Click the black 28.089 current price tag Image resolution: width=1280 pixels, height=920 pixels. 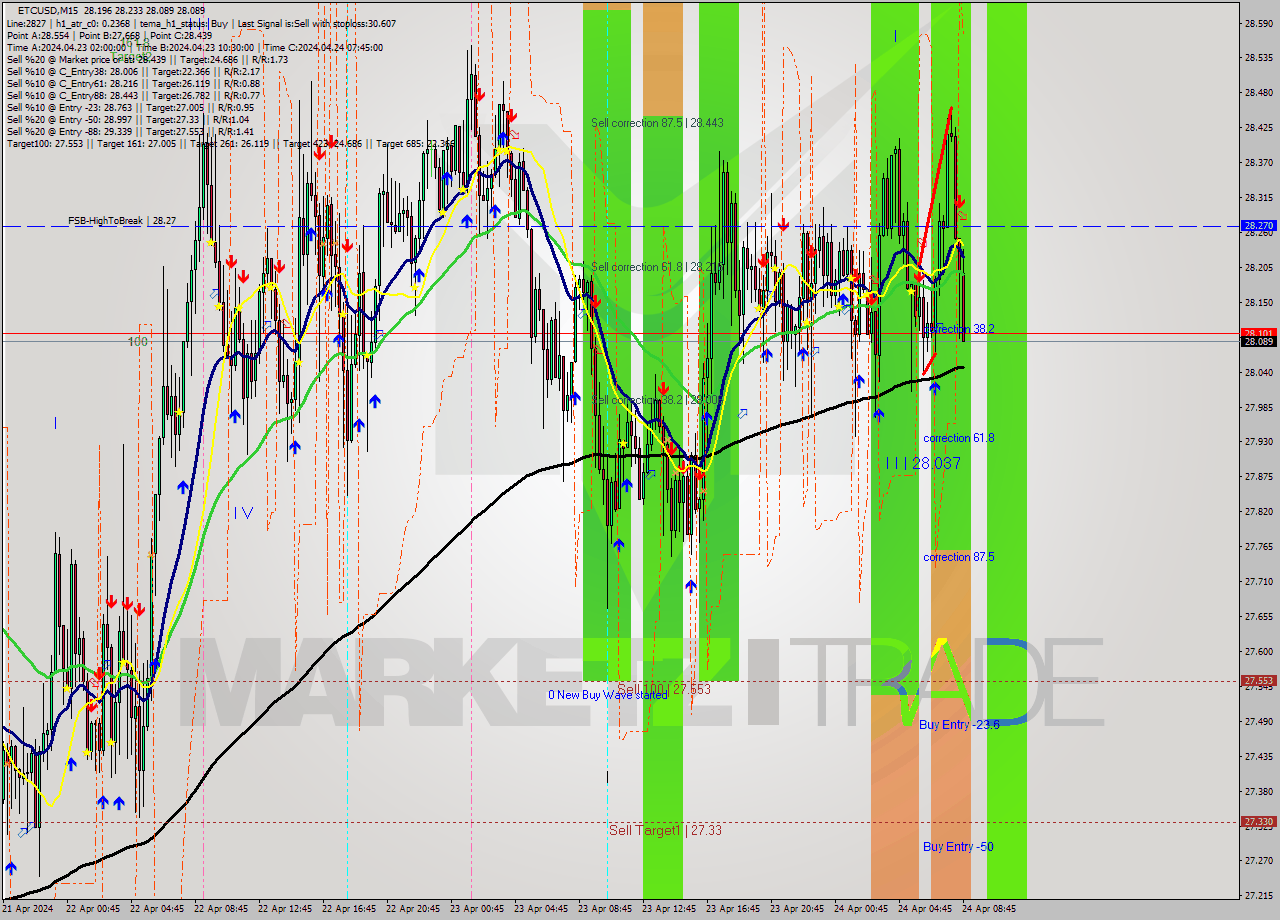tap(1258, 342)
